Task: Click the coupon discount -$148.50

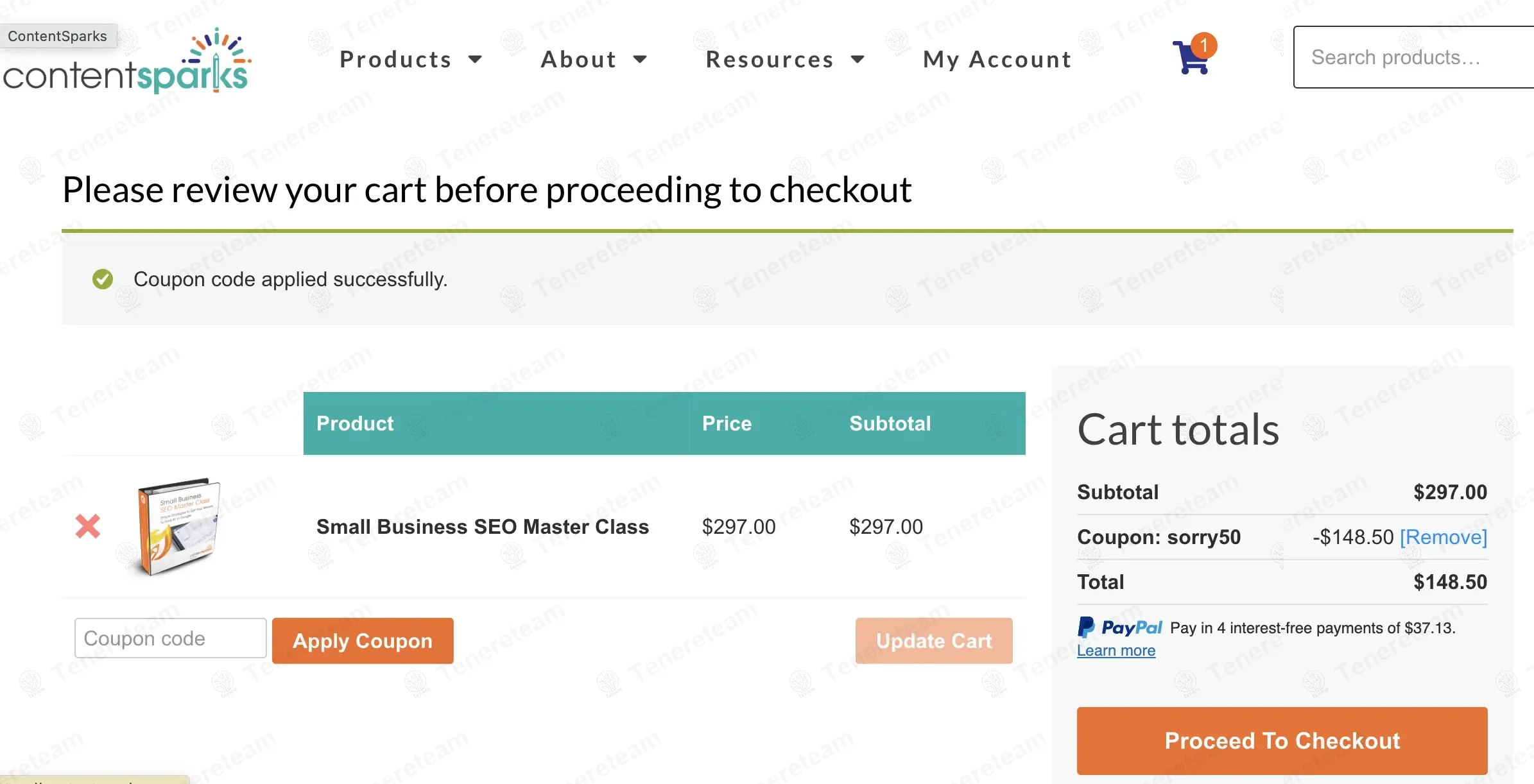Action: click(1353, 537)
